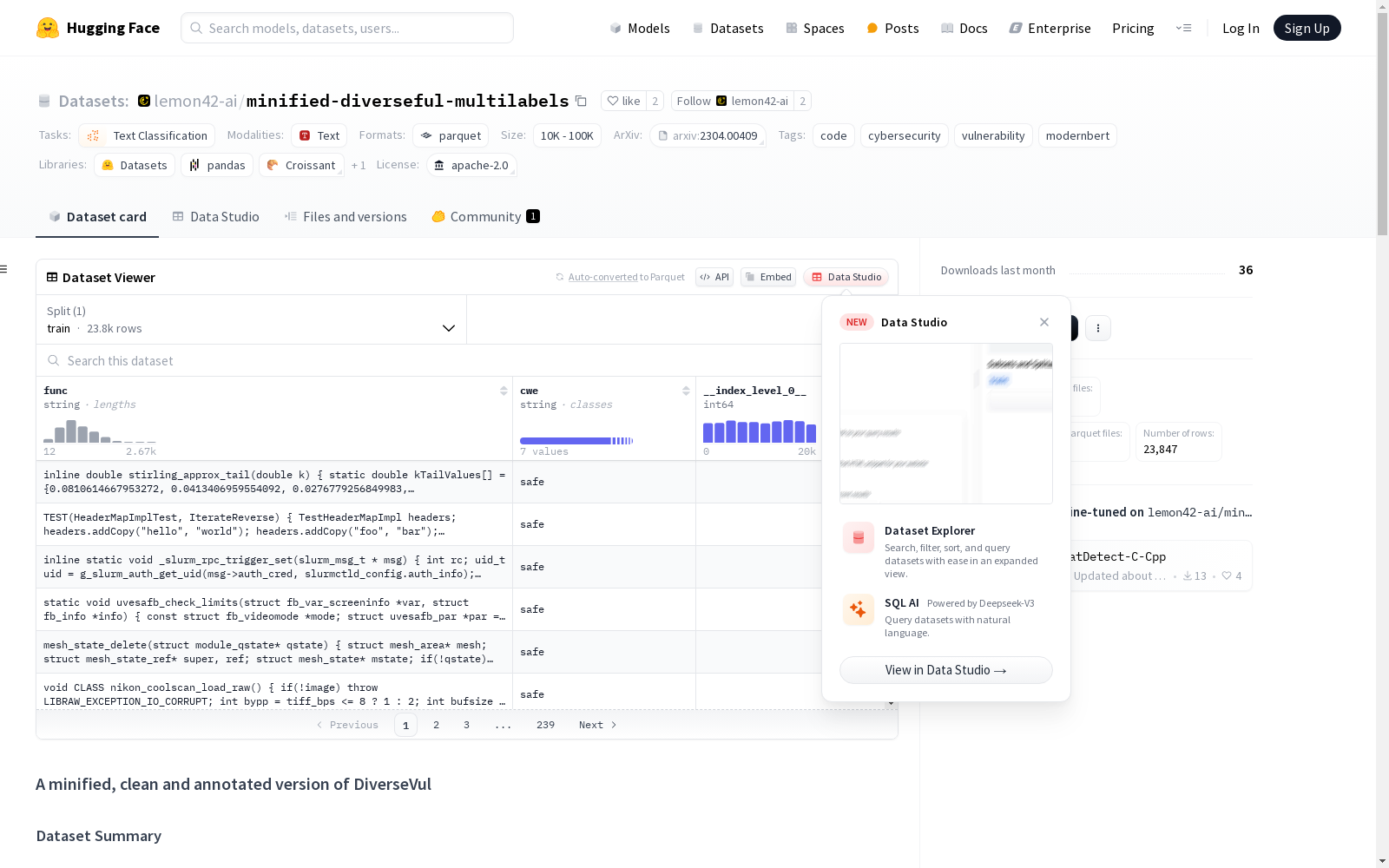Click the vulnerability tag
Viewport: 1389px width, 868px height.
coord(993,135)
